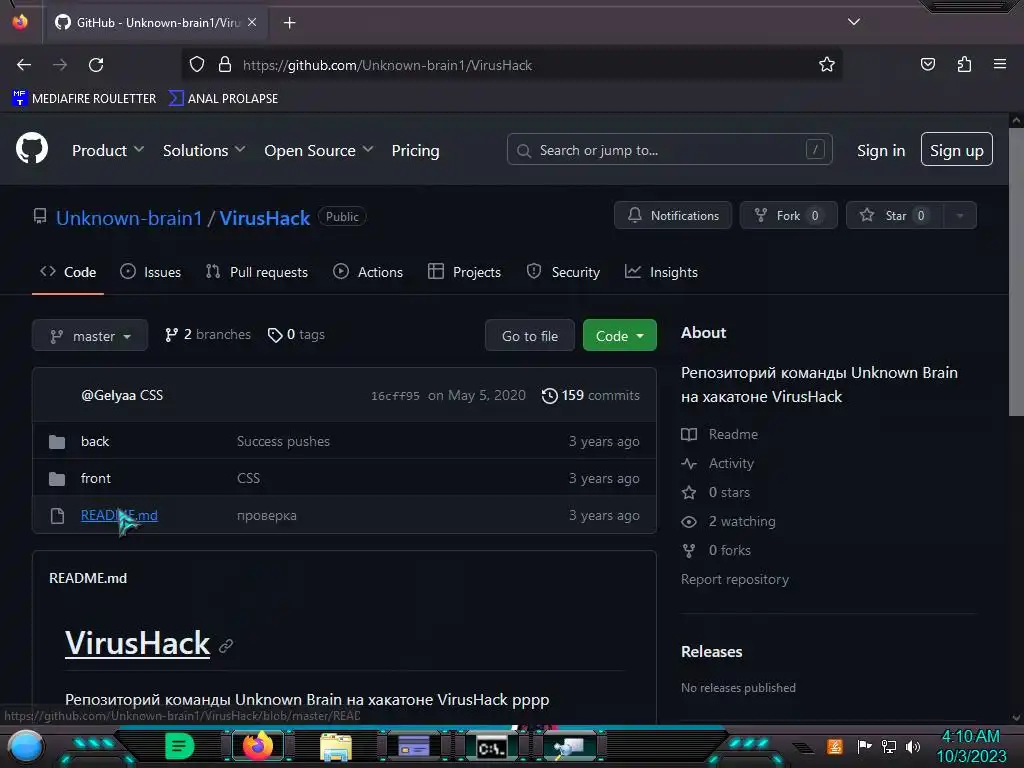Open a new tab with the plus button
Screen dimensions: 1024x768
click(289, 23)
